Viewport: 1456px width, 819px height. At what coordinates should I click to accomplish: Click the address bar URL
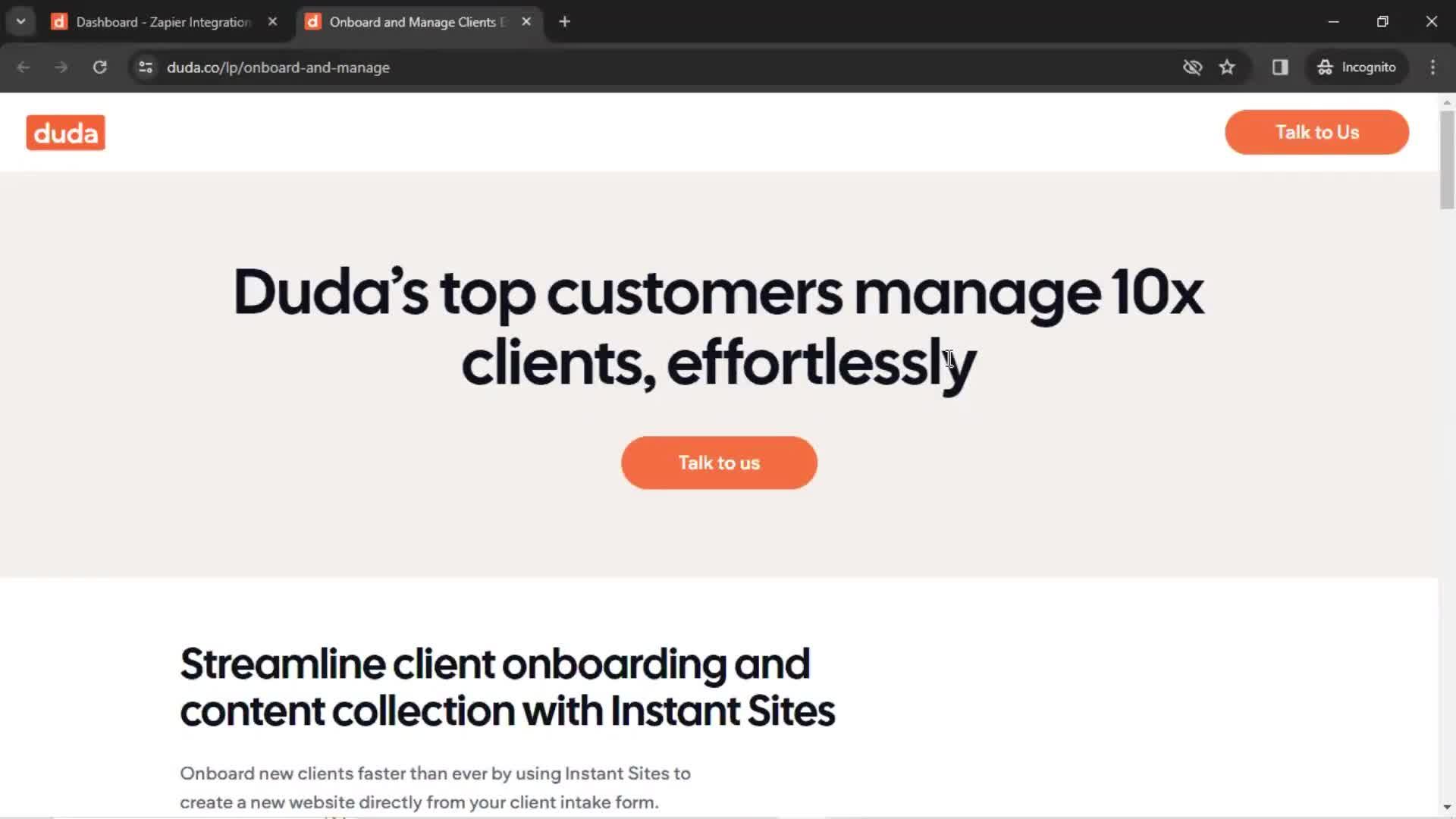point(278,67)
